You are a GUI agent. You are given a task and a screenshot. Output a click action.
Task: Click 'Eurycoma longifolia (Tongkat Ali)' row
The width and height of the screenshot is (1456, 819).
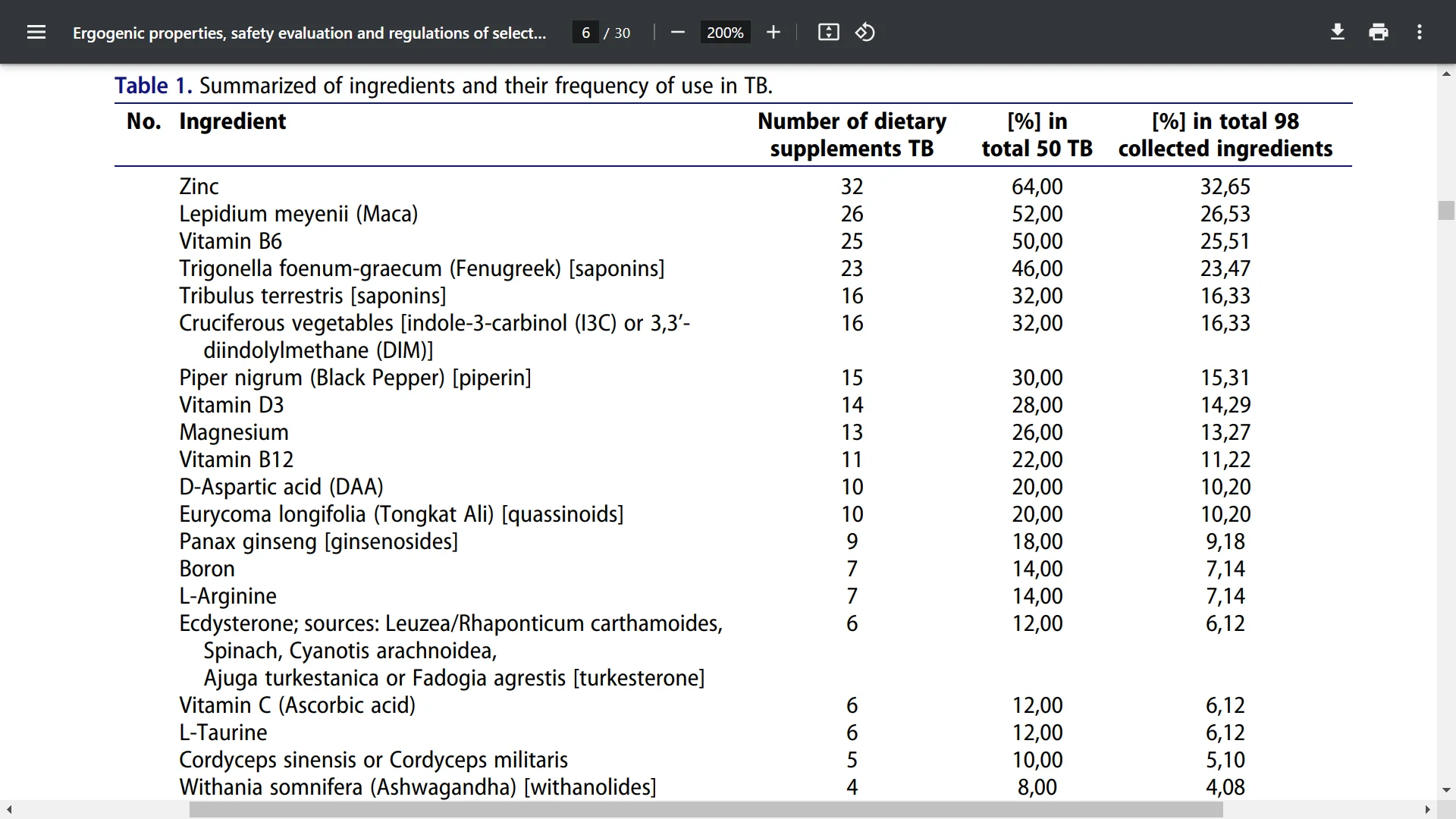click(401, 514)
